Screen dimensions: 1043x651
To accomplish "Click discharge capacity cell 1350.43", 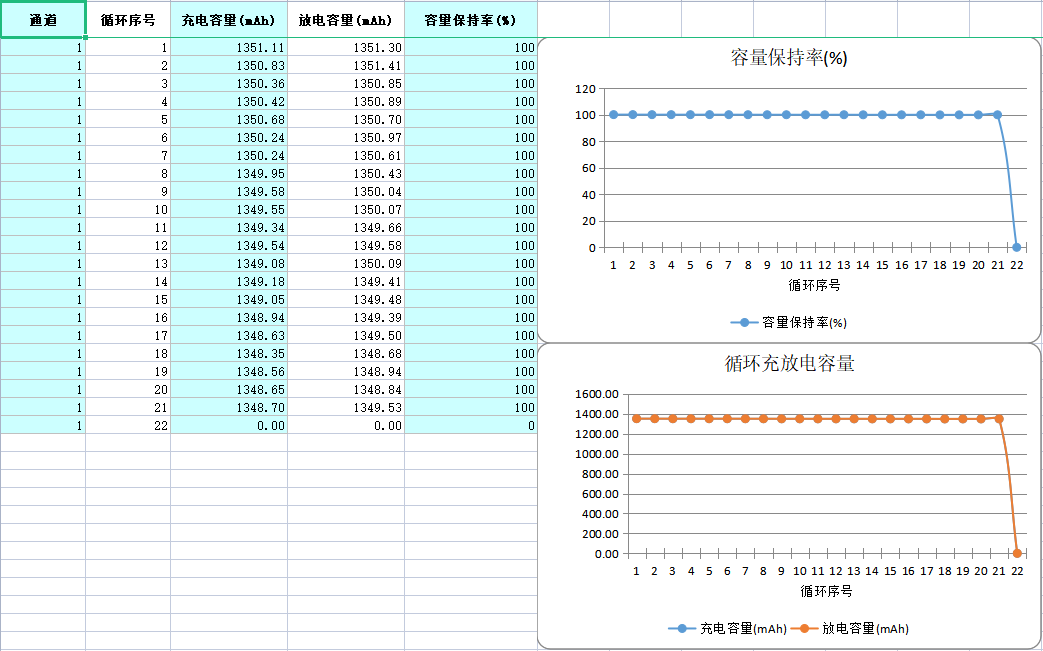I will tap(346, 173).
